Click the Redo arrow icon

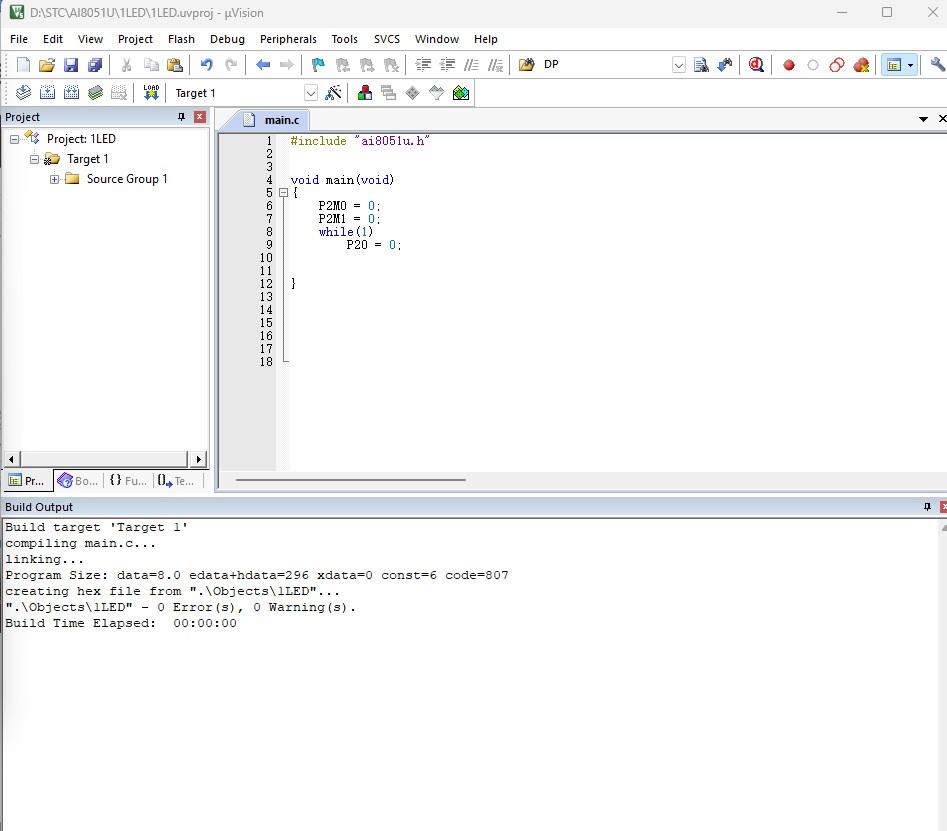[x=231, y=65]
